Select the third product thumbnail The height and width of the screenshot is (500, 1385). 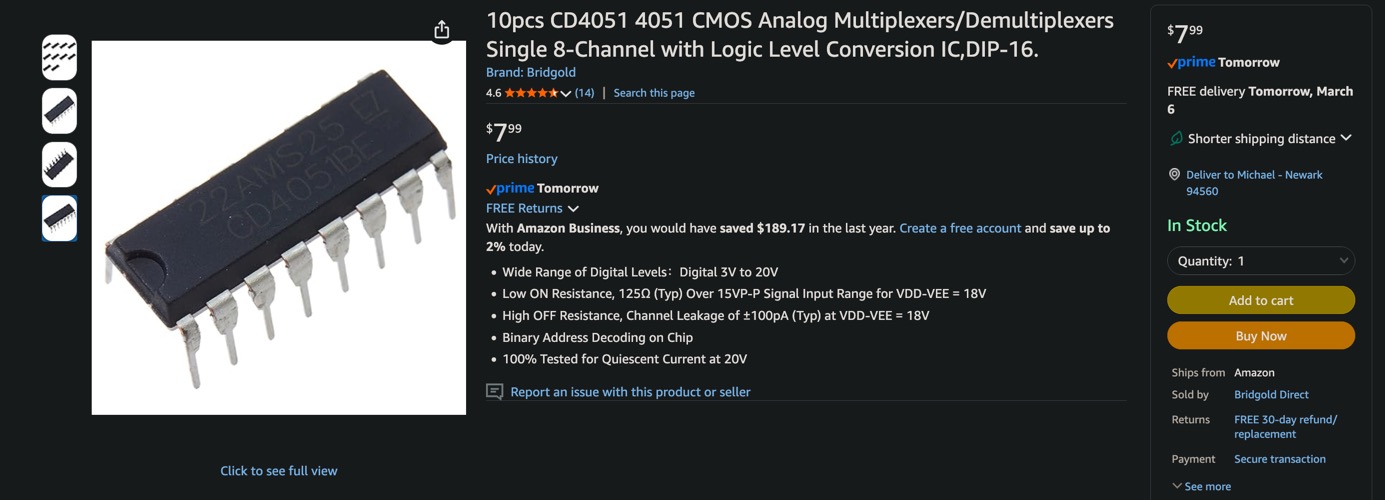click(59, 165)
